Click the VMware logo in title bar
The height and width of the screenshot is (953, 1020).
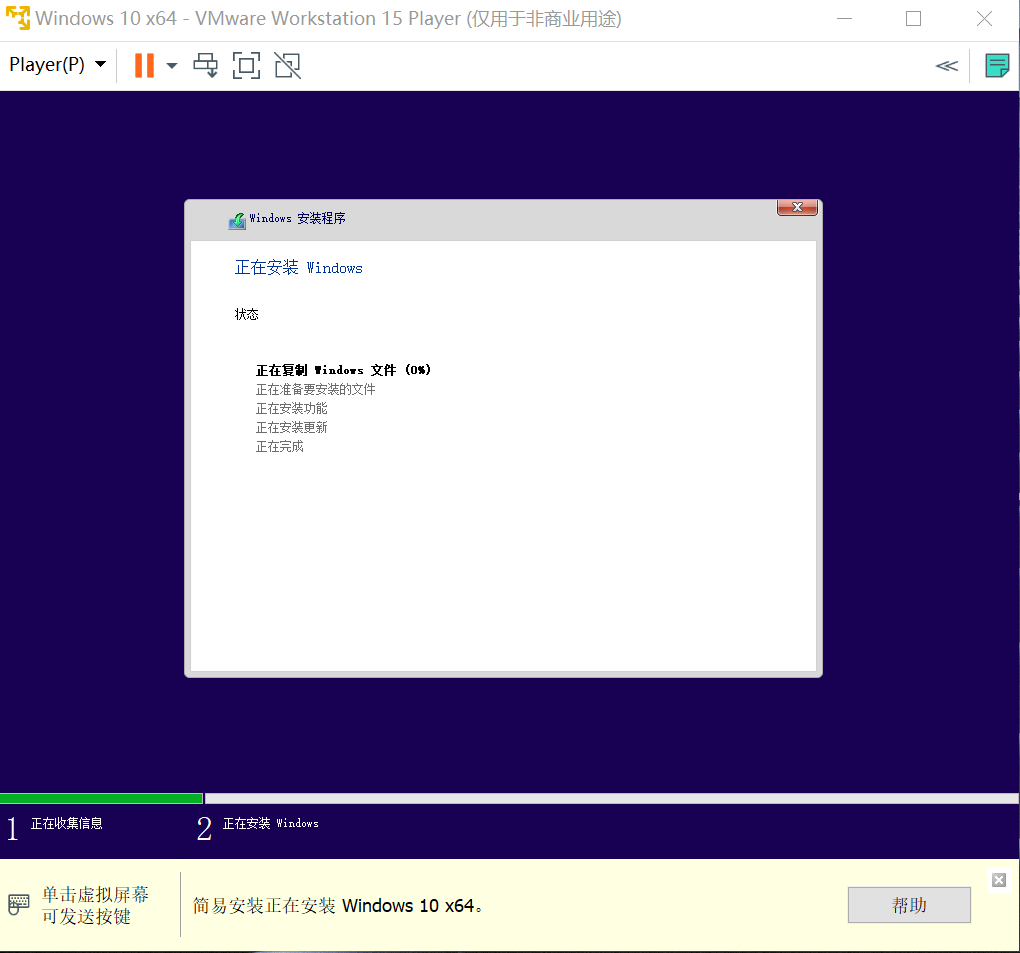tap(18, 18)
